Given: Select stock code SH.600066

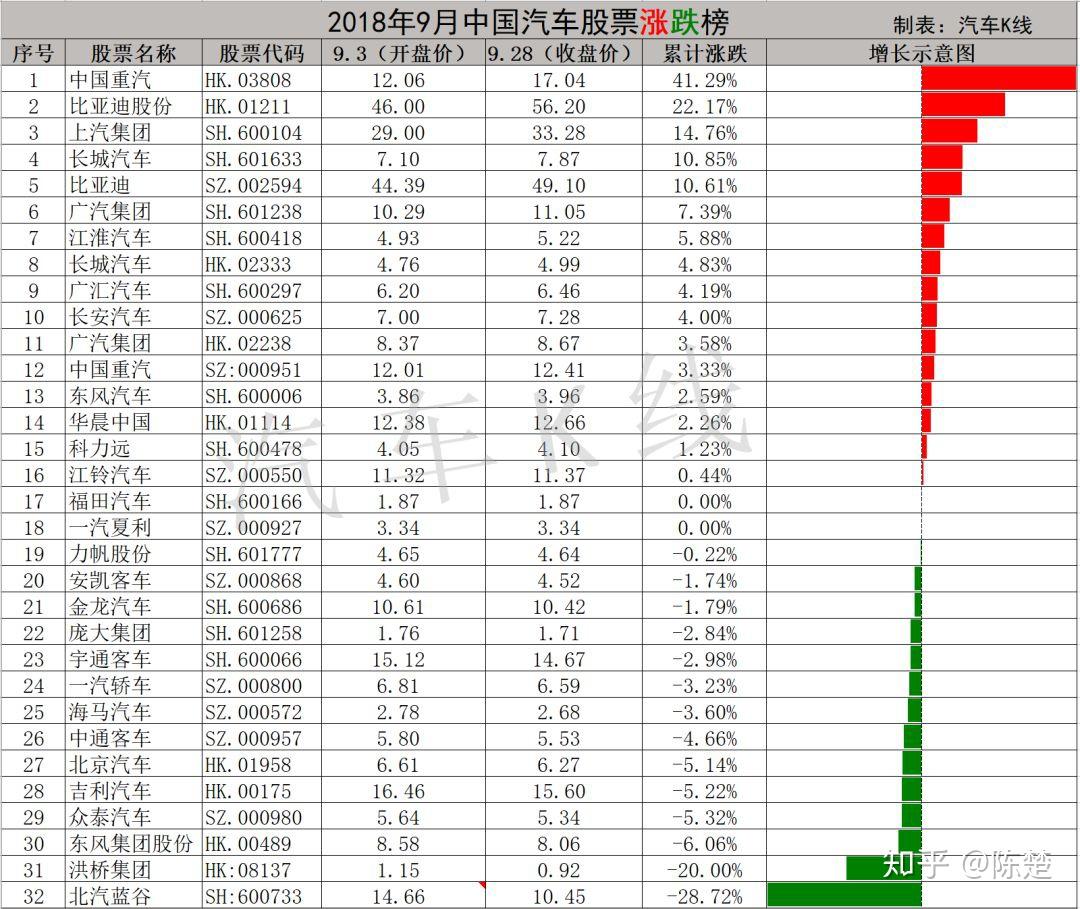Looking at the screenshot, I should click(253, 659).
